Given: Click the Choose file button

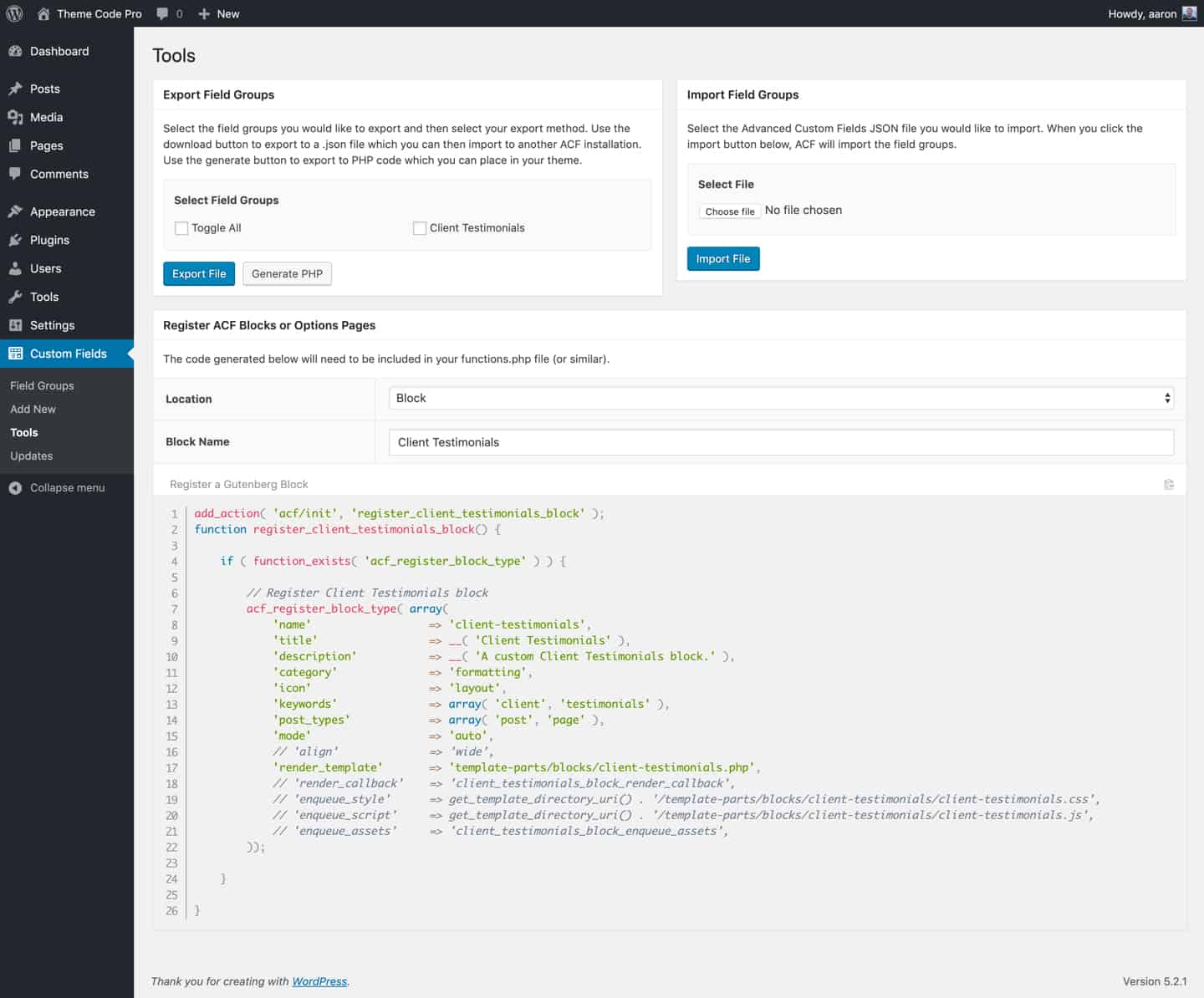Looking at the screenshot, I should click(730, 211).
